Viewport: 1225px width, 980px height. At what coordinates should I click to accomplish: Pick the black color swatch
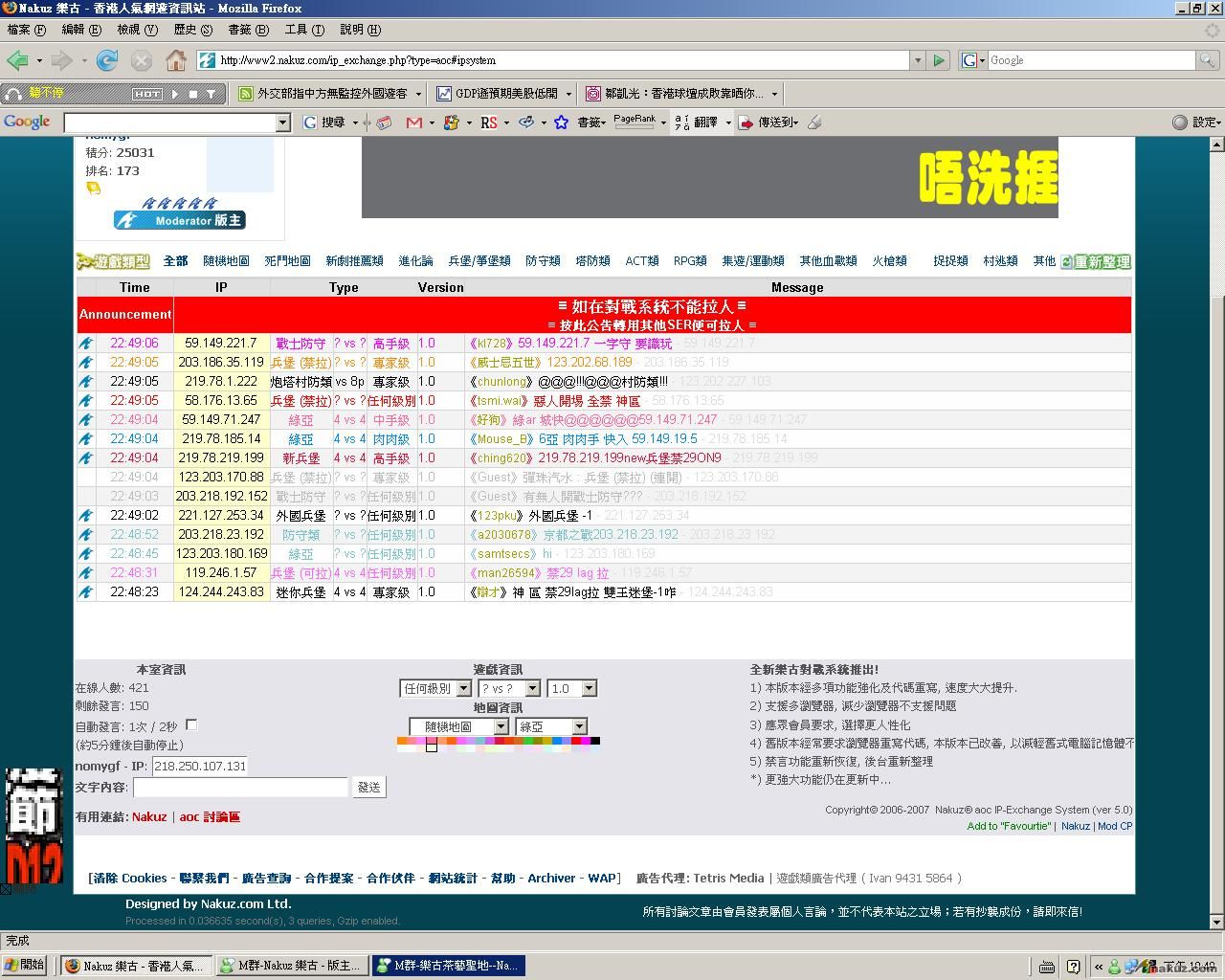(595, 741)
